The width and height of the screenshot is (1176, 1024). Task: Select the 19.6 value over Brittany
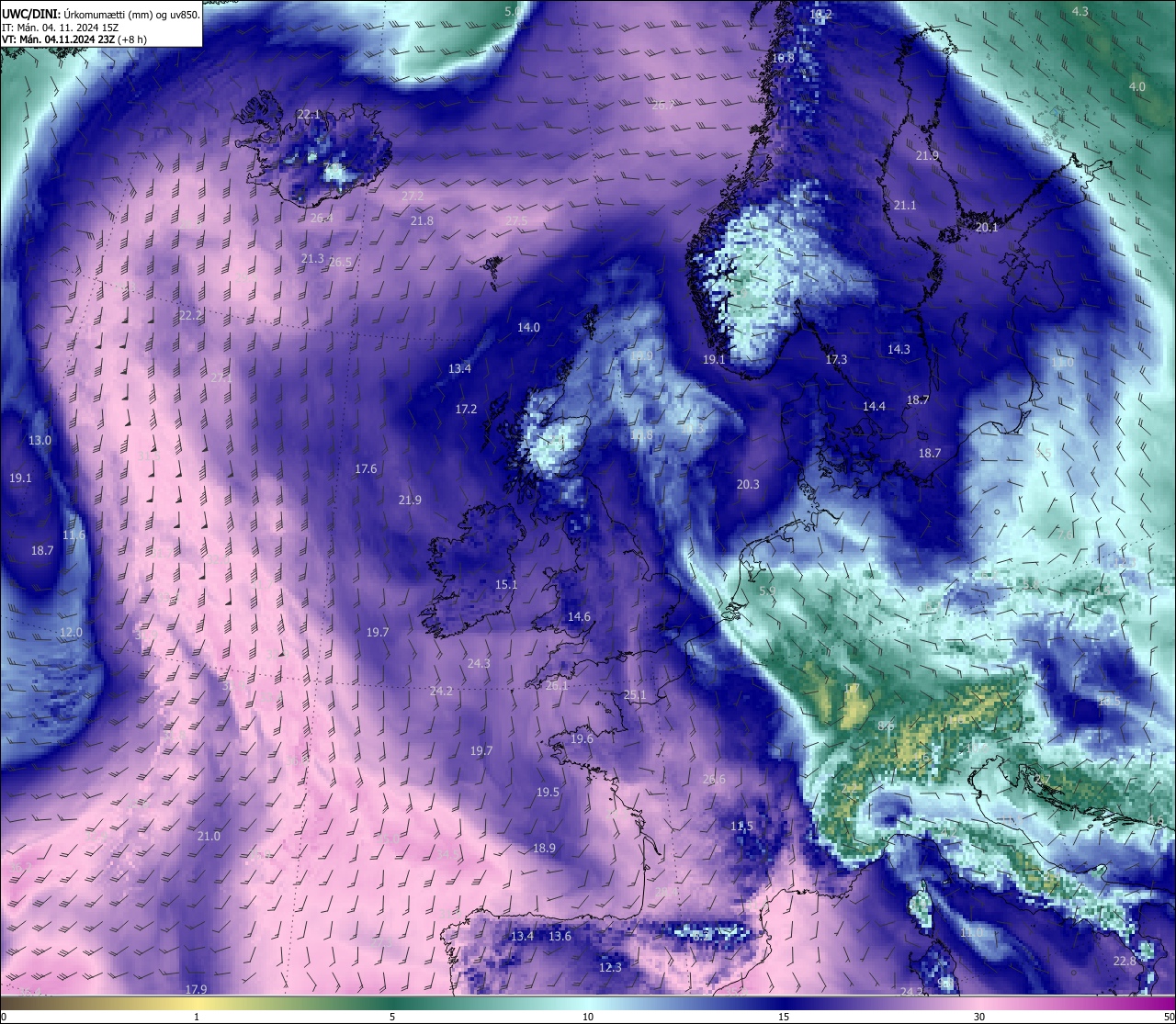582,739
